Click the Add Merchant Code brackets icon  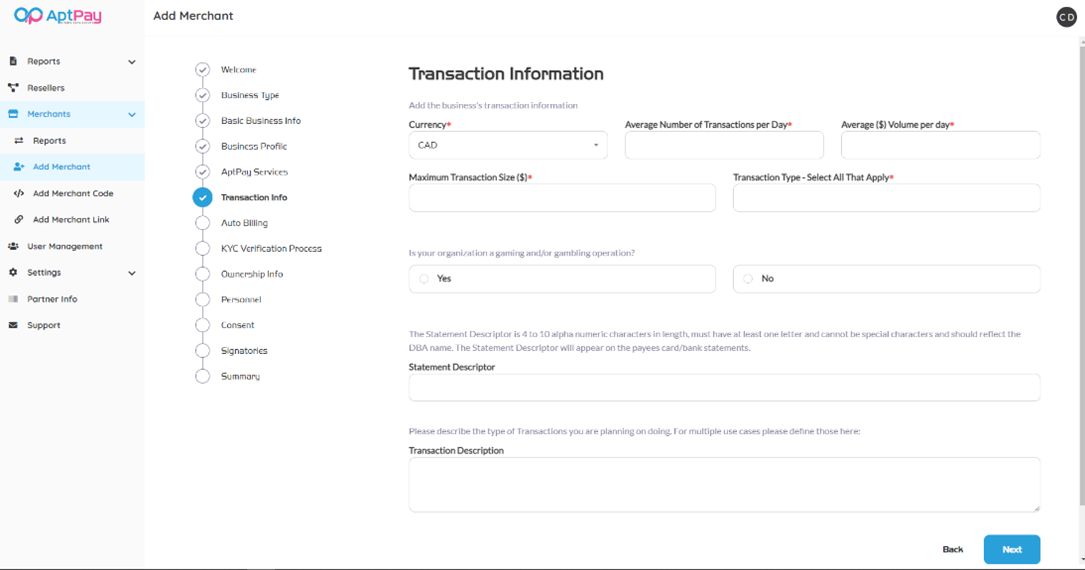[x=18, y=193]
